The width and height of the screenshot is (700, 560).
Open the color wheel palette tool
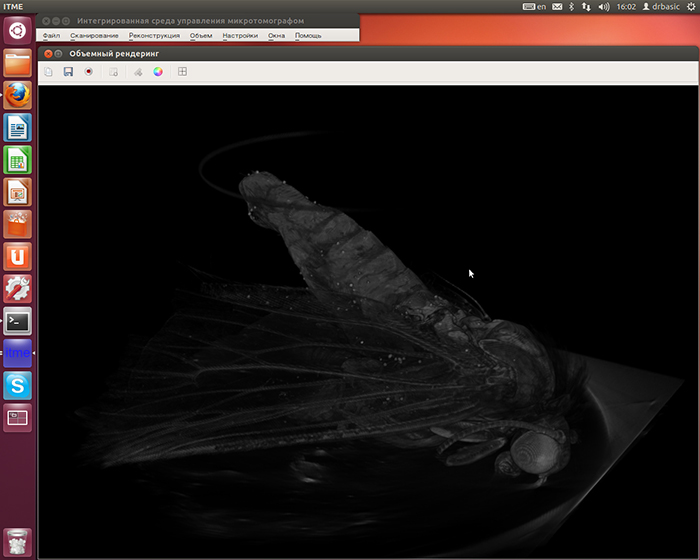(158, 72)
